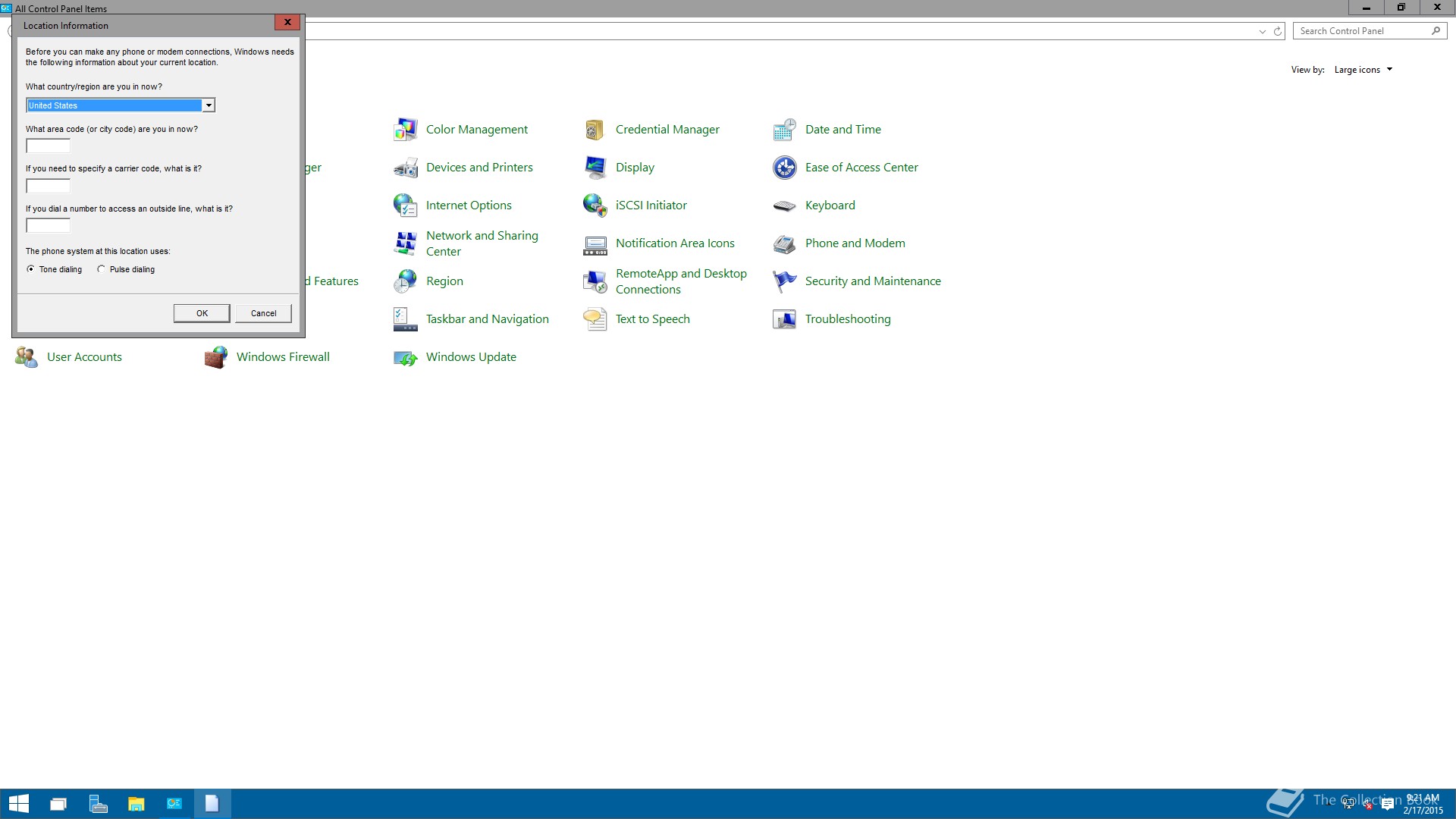Select Tone dialing option
The width and height of the screenshot is (1456, 819).
click(x=54, y=269)
